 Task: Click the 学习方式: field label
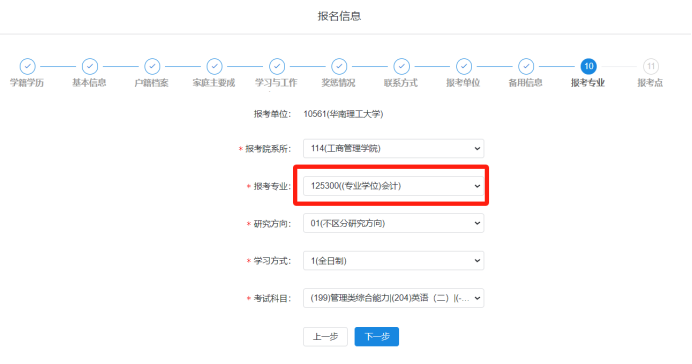(272, 261)
